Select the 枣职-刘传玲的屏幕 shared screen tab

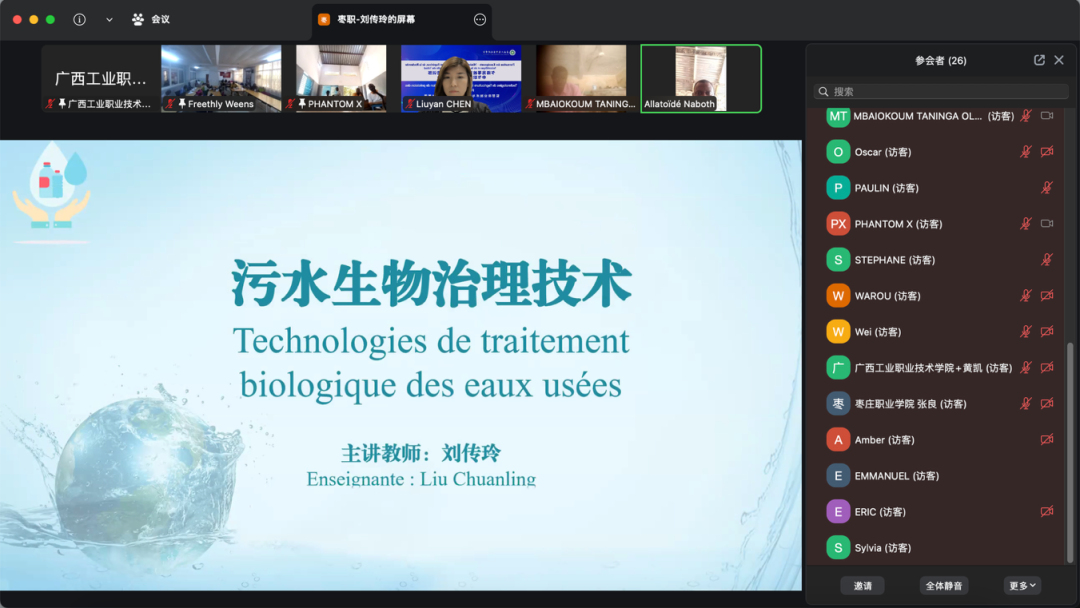pos(376,19)
